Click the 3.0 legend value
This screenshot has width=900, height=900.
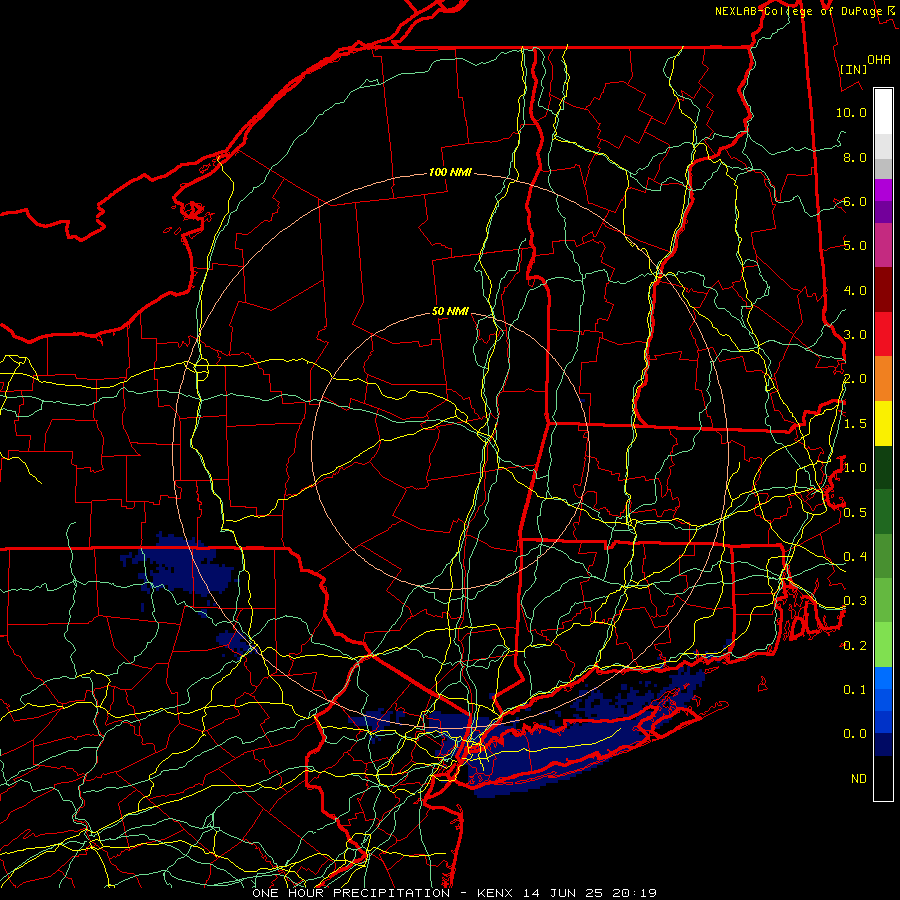click(855, 335)
